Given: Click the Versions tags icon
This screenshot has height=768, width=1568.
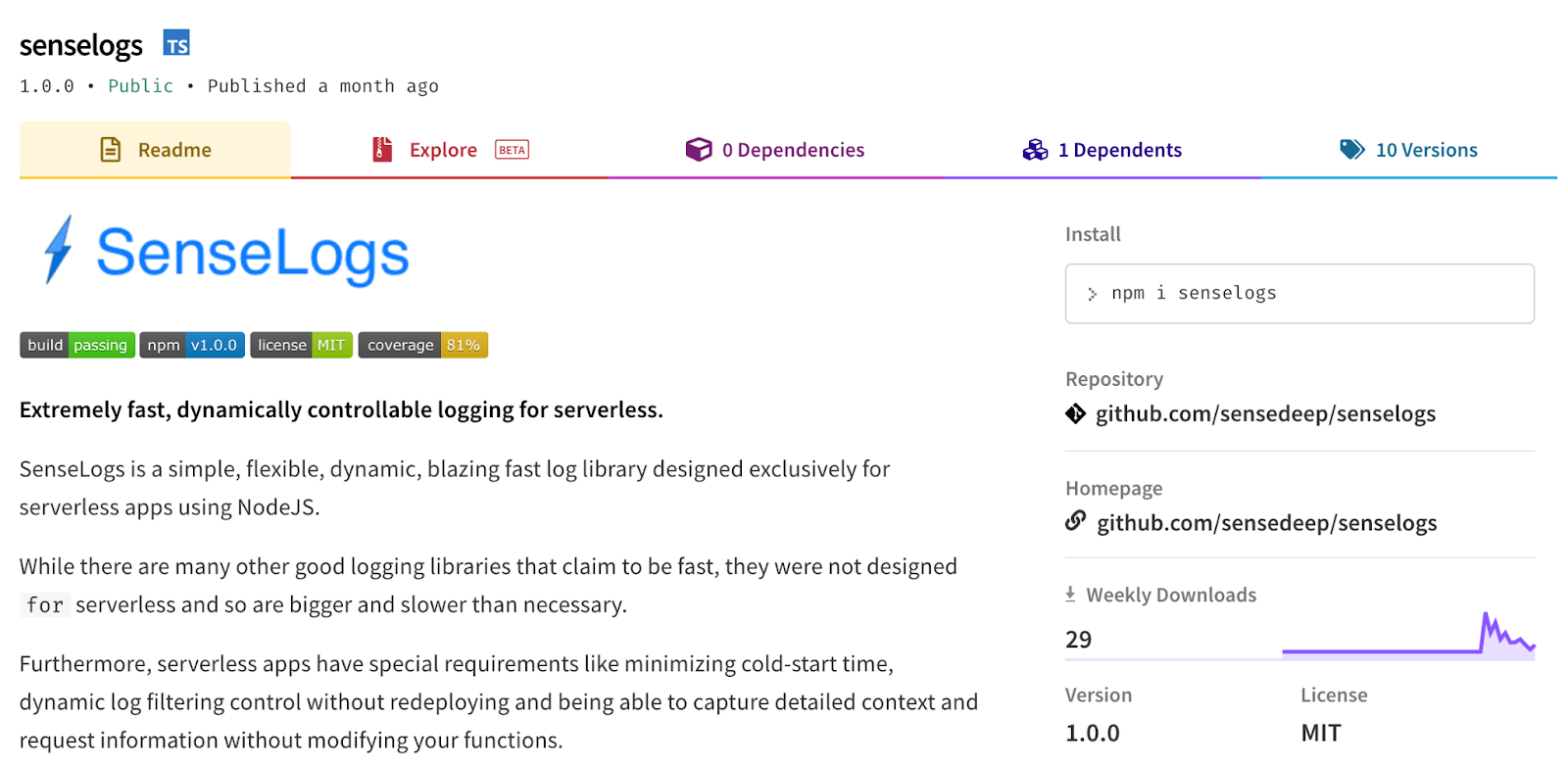Looking at the screenshot, I should (x=1352, y=149).
